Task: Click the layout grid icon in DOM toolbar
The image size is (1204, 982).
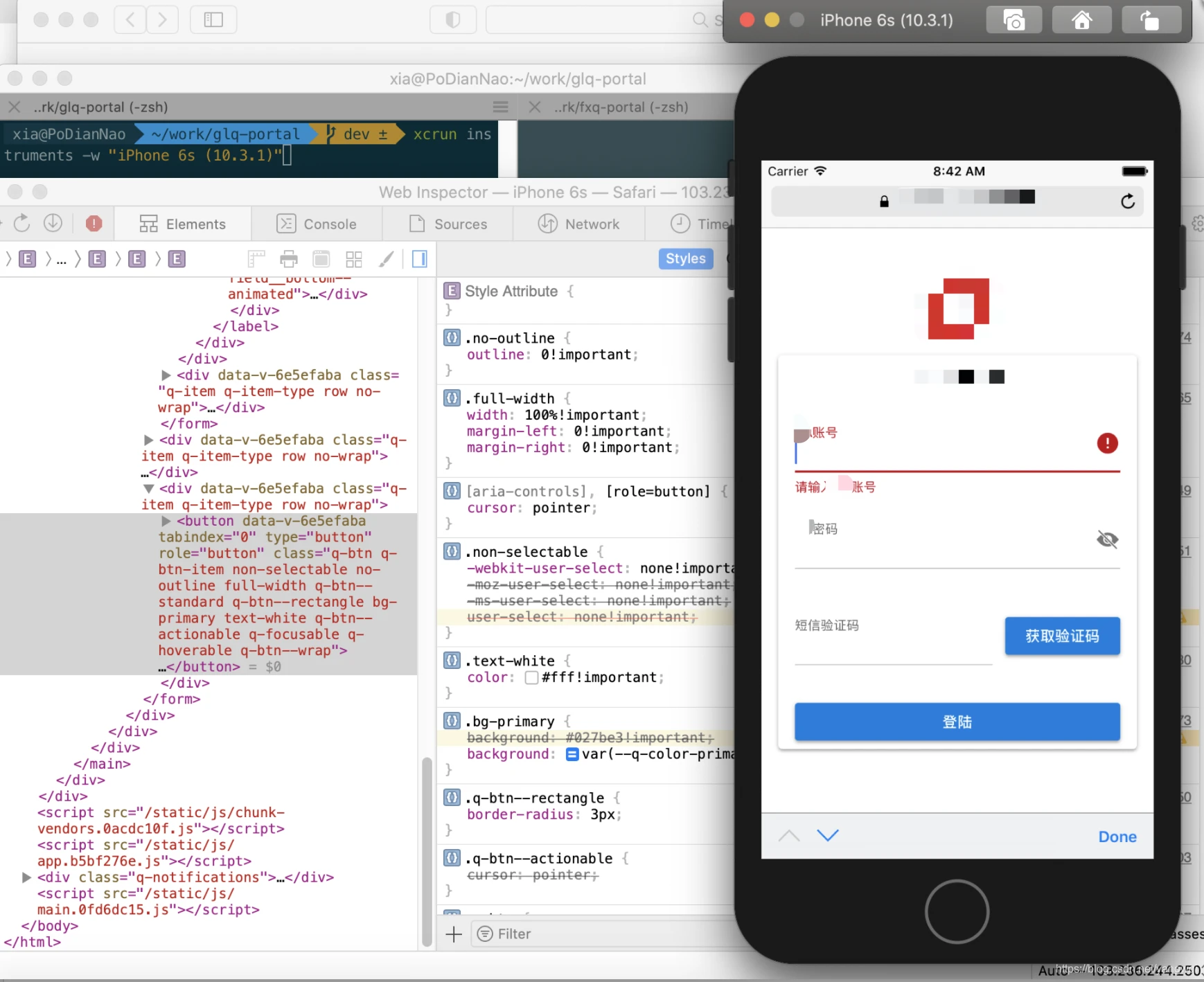Action: pos(354,259)
